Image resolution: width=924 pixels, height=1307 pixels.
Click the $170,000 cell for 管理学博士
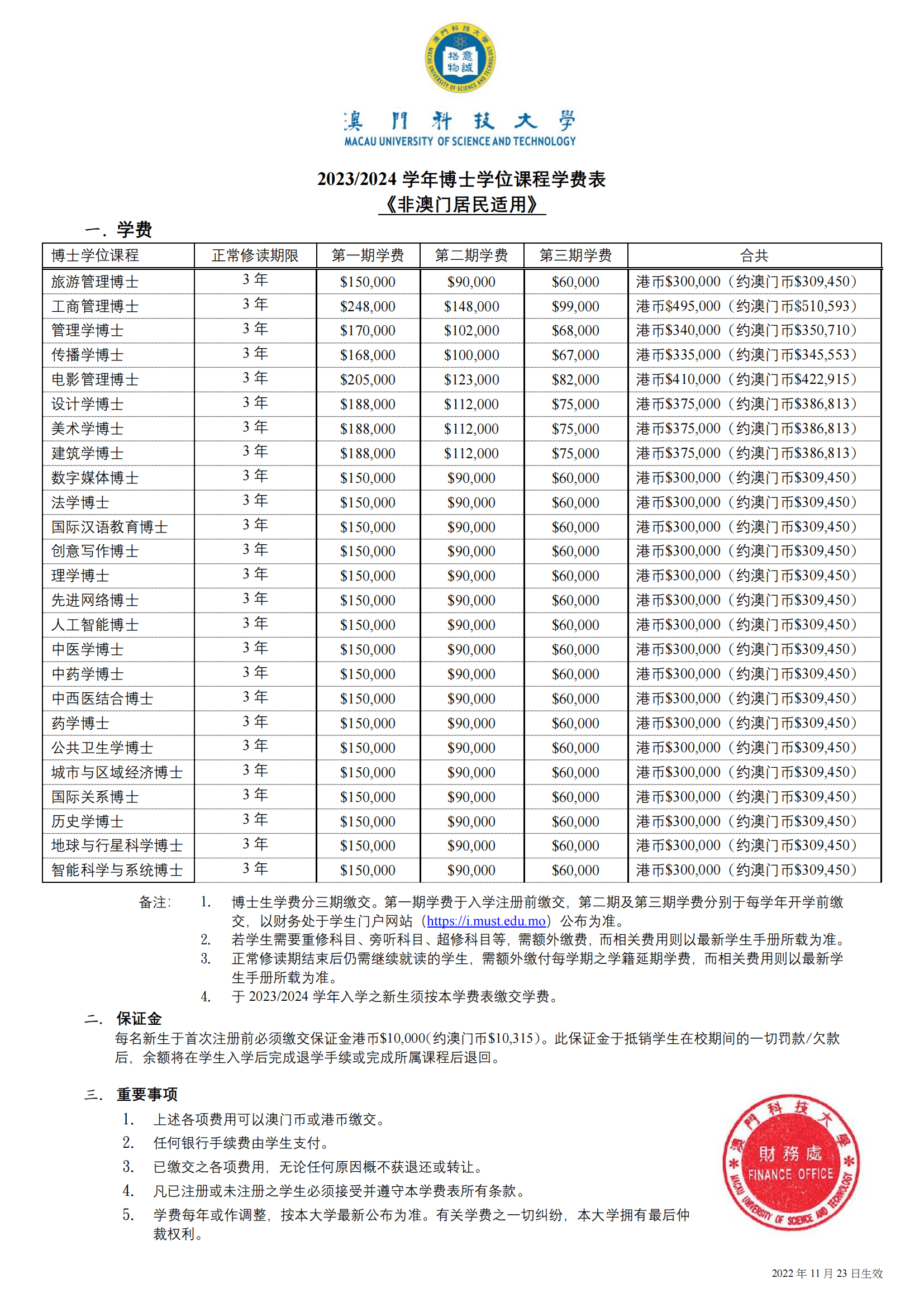coord(368,331)
